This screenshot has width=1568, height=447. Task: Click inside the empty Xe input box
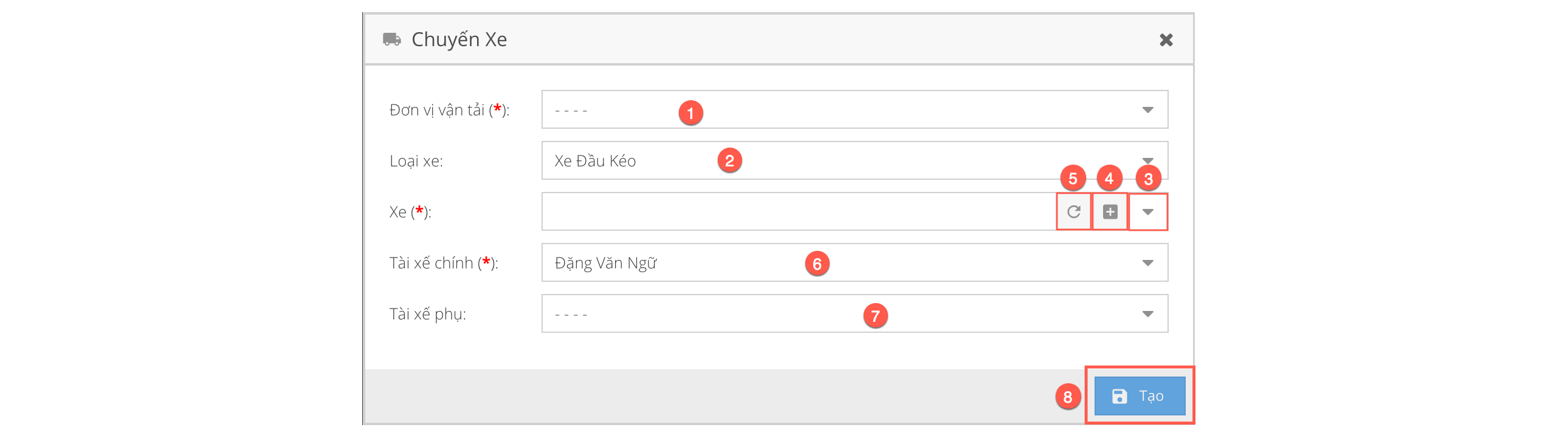tap(791, 211)
